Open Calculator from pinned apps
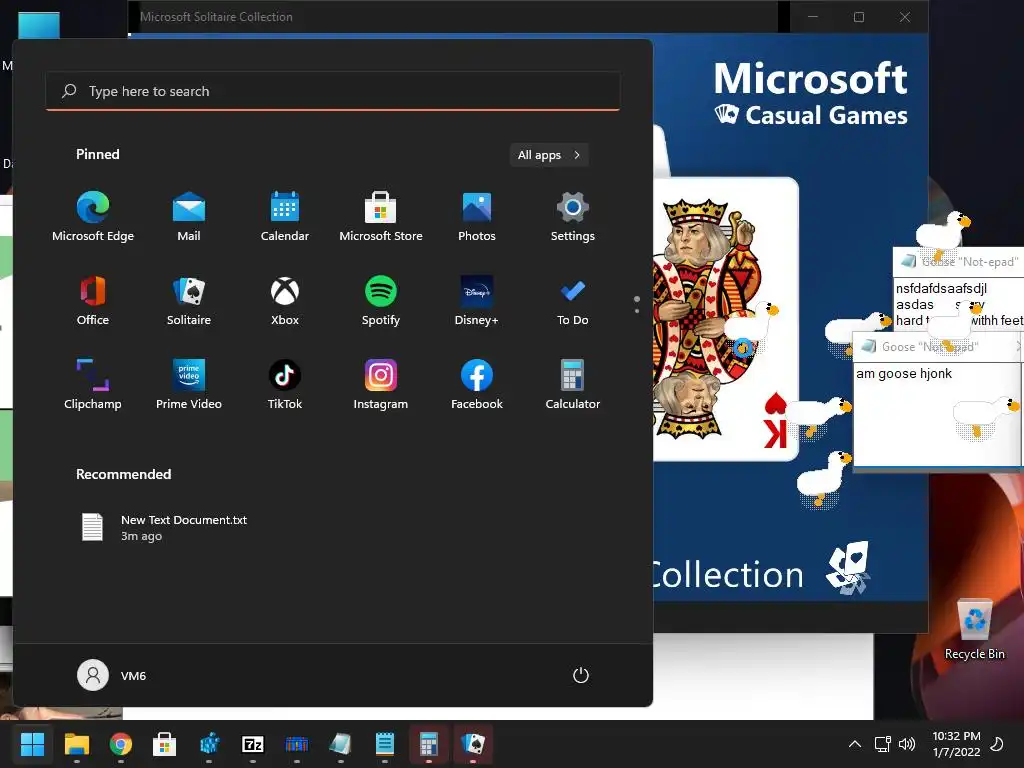The height and width of the screenshot is (768, 1024). pyautogui.click(x=573, y=385)
